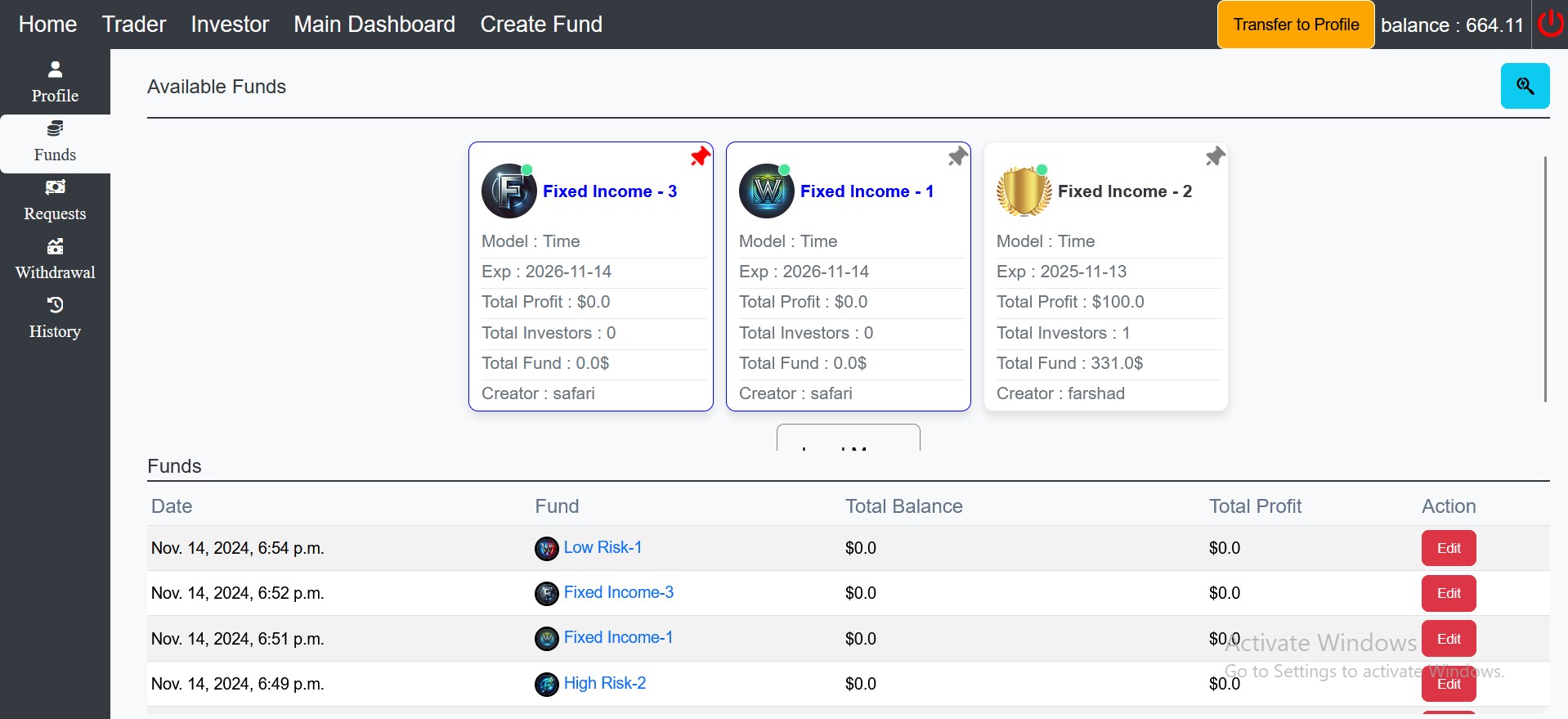This screenshot has width=1568, height=719.
Task: Edit the Fixed Income-3 fund row
Action: coord(1449,593)
